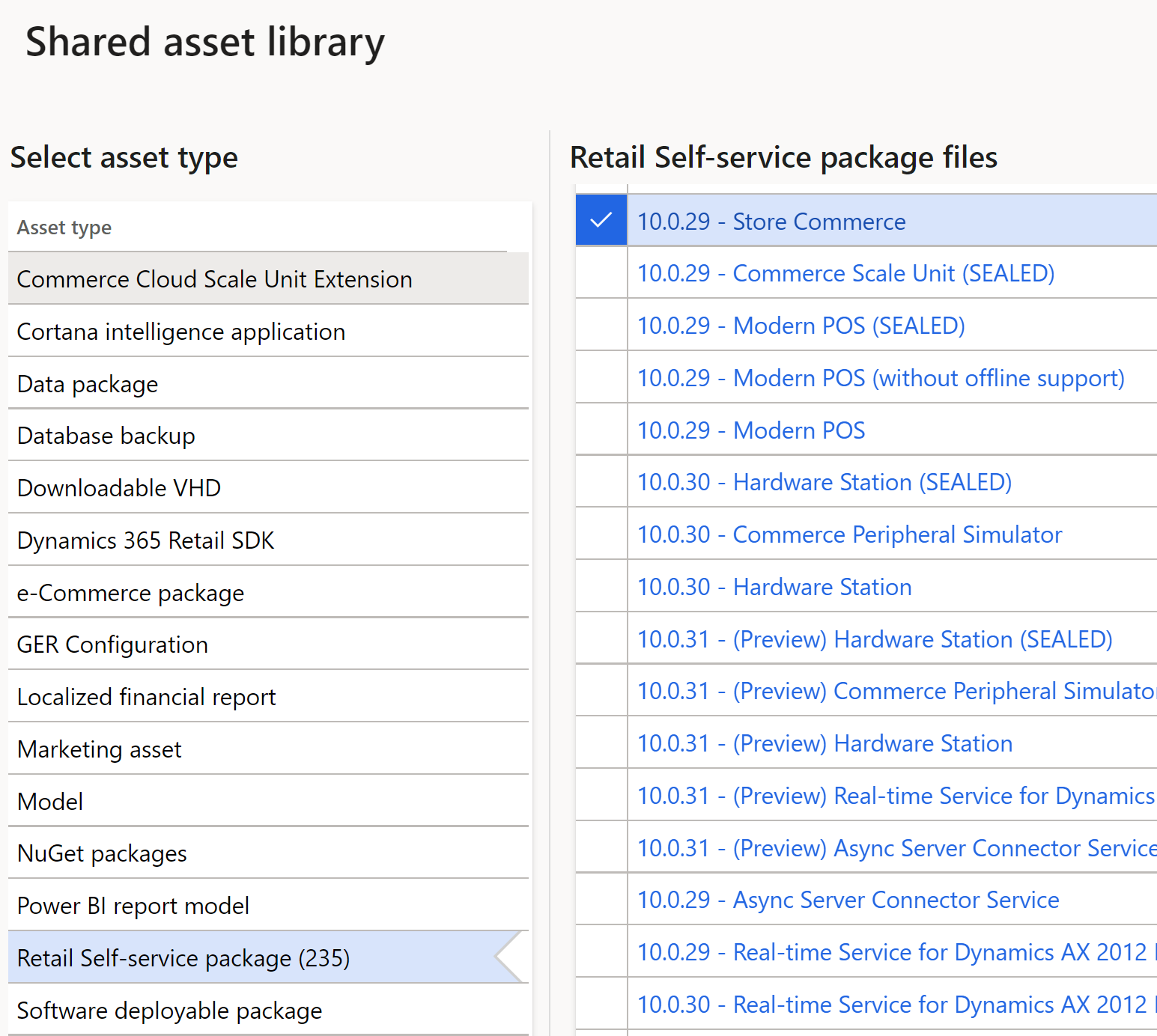Select Dynamics 365 Retail SDK asset type
Screen dimensions: 1157x1036
[x=268, y=540]
